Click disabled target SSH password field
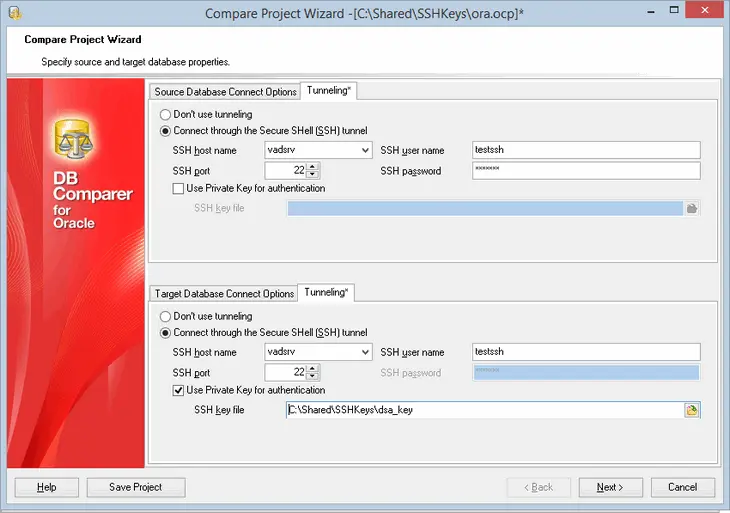730x513 pixels. (586, 372)
